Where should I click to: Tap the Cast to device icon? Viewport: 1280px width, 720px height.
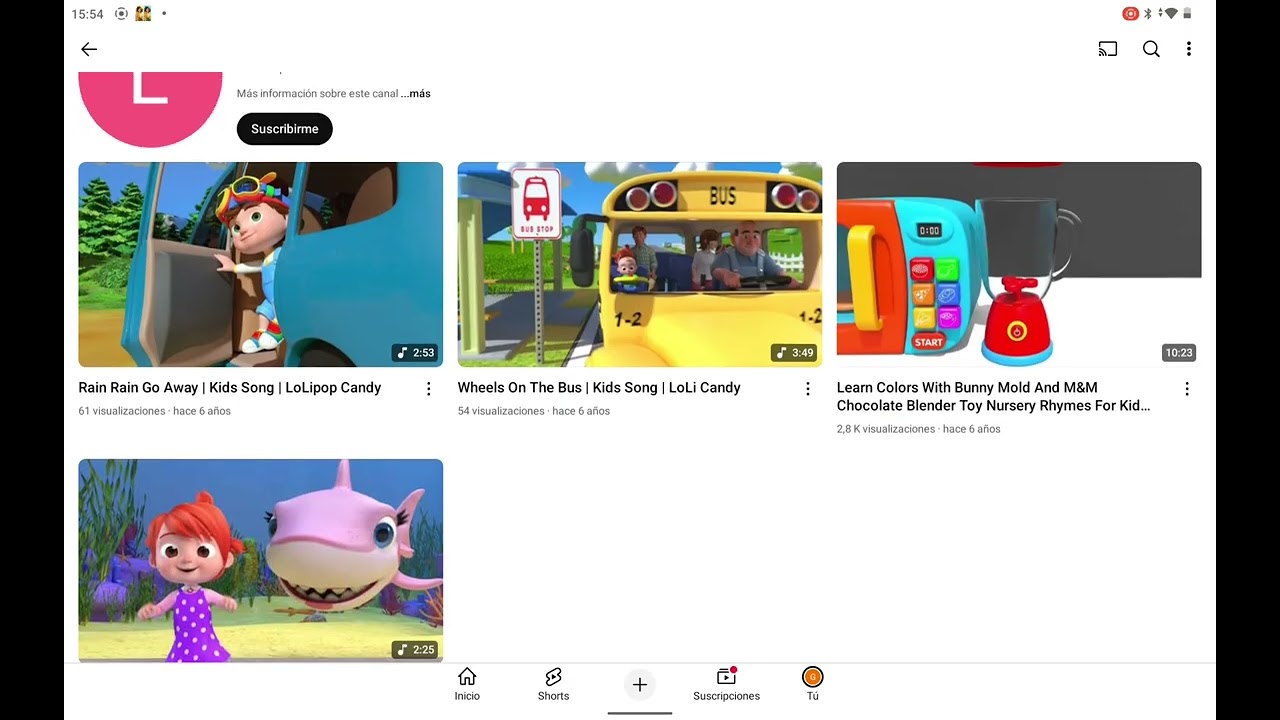(x=1107, y=49)
